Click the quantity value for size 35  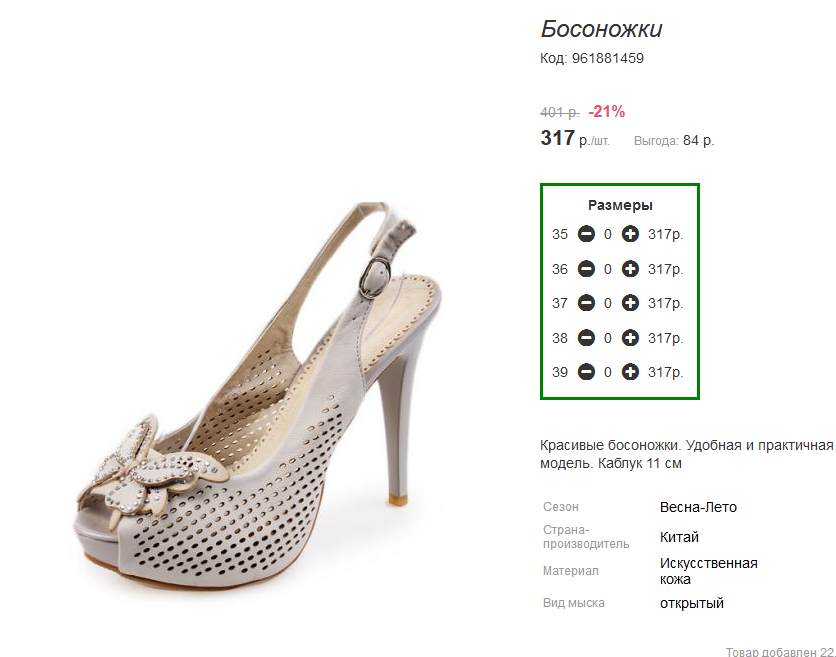coord(608,234)
